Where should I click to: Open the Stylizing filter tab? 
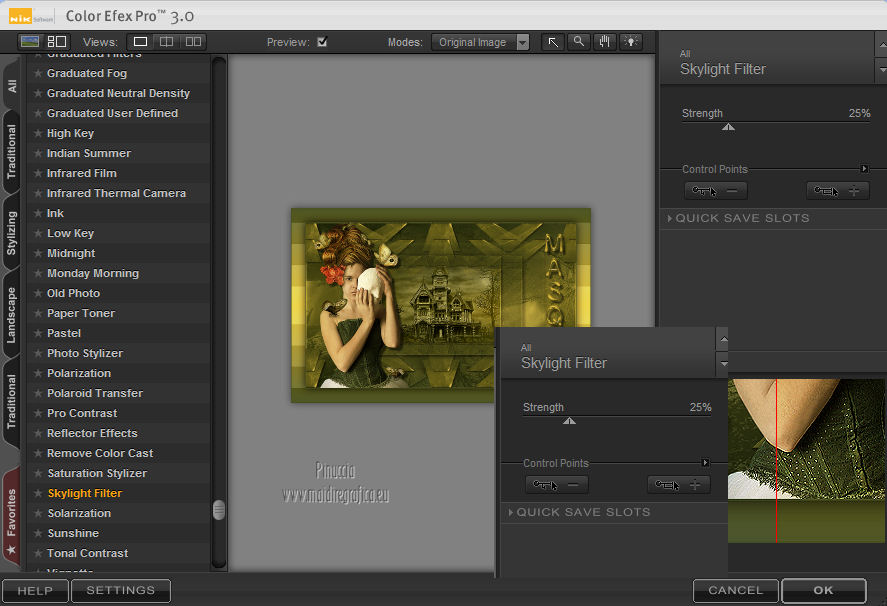pyautogui.click(x=12, y=233)
